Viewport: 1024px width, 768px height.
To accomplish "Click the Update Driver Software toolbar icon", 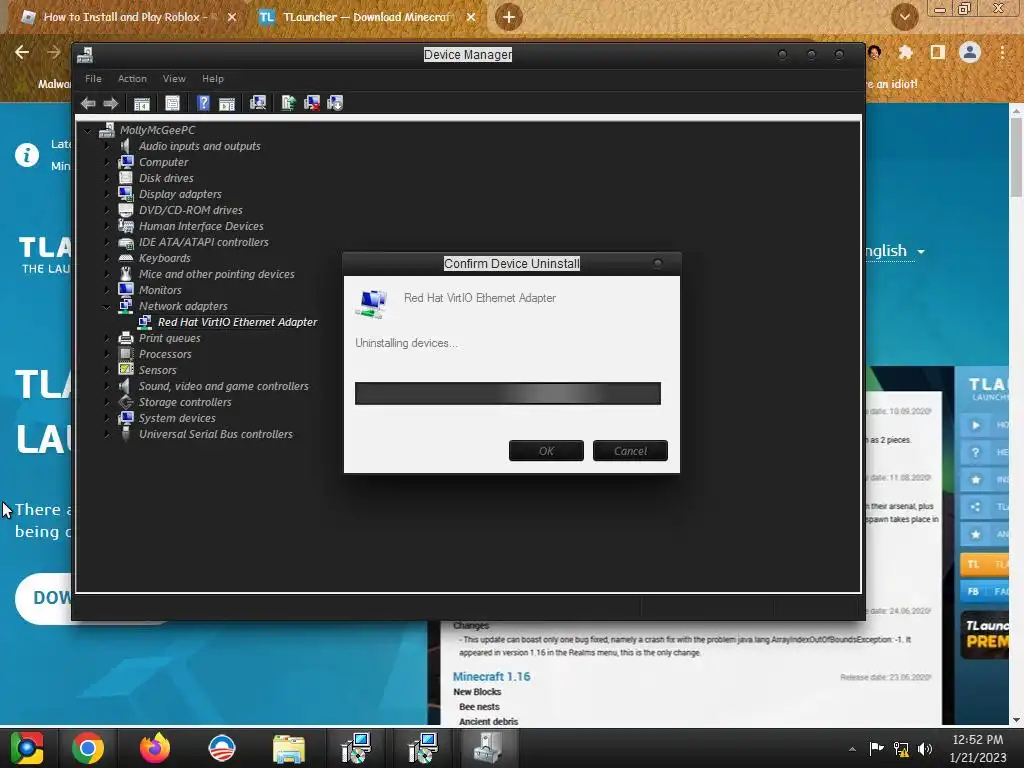I will pos(288,103).
